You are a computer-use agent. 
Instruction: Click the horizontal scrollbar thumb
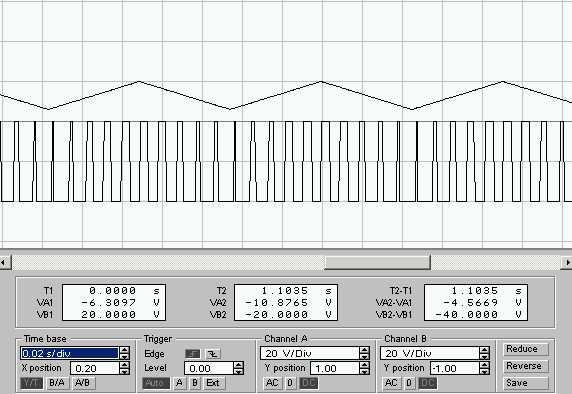point(377,262)
